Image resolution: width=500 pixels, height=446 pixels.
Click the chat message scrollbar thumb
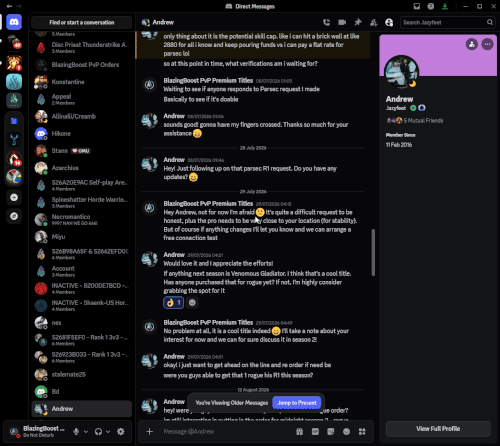[373, 252]
